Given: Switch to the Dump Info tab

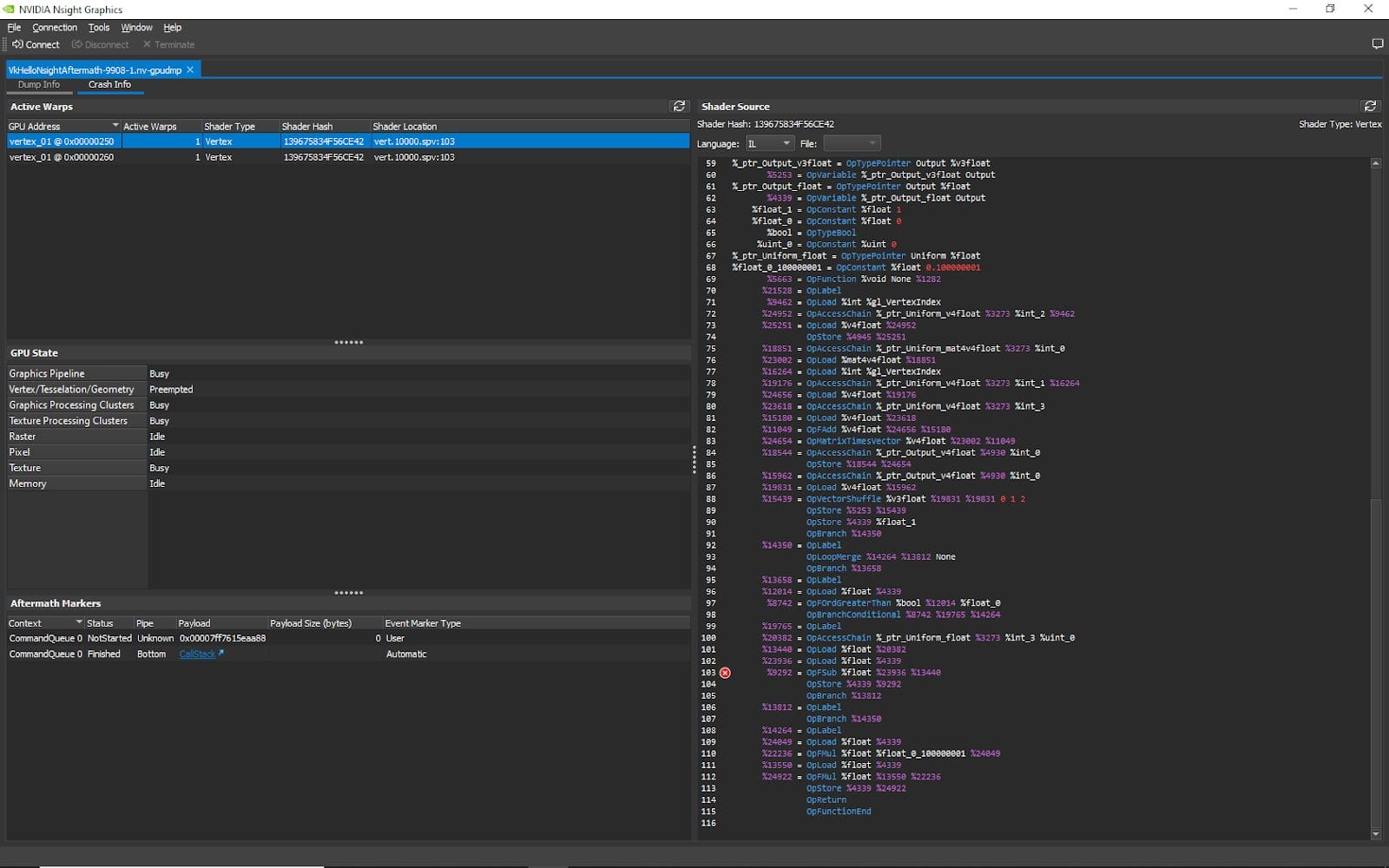Looking at the screenshot, I should pyautogui.click(x=39, y=84).
